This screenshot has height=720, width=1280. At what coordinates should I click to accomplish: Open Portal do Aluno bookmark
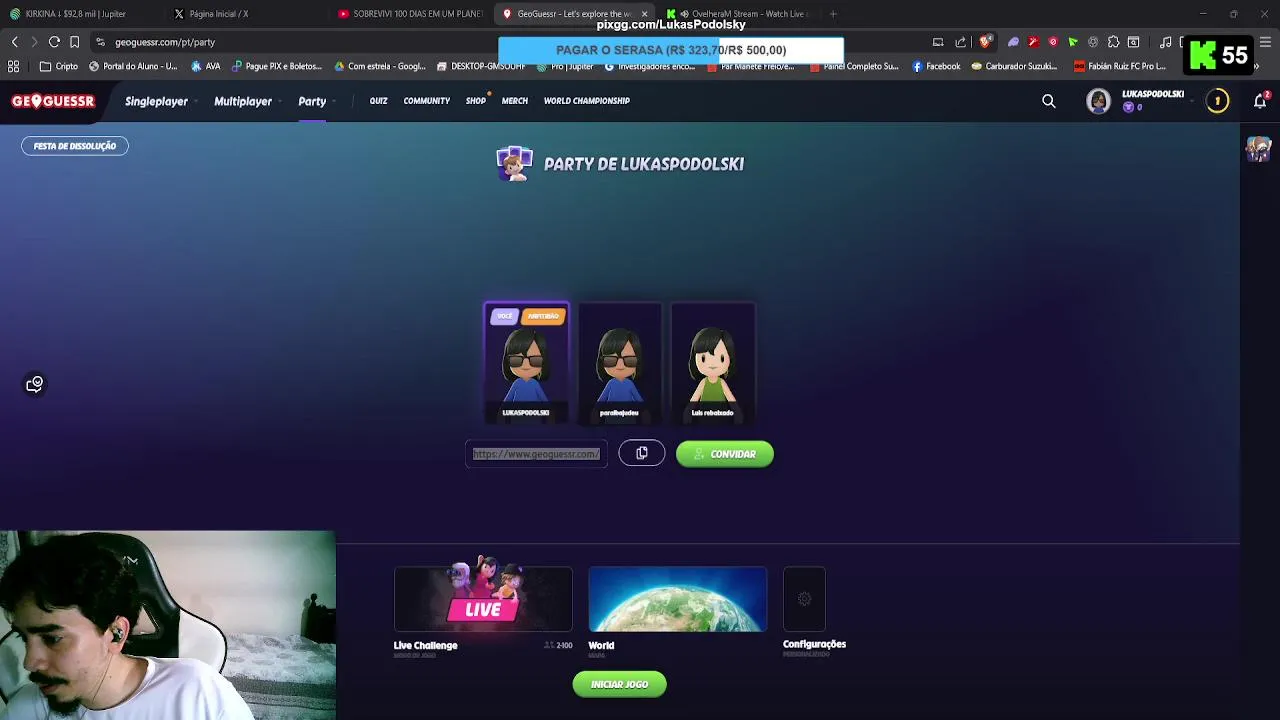tap(133, 66)
